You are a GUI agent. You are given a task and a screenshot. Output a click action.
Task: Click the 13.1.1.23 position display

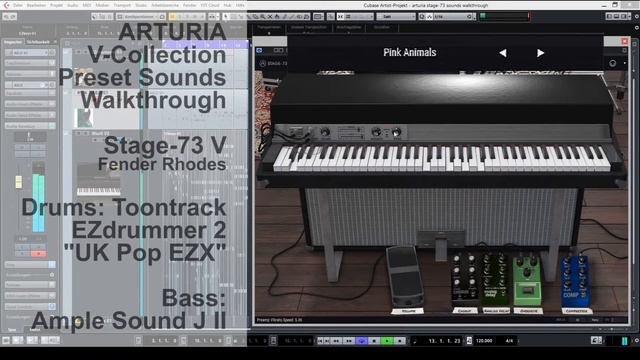click(444, 341)
